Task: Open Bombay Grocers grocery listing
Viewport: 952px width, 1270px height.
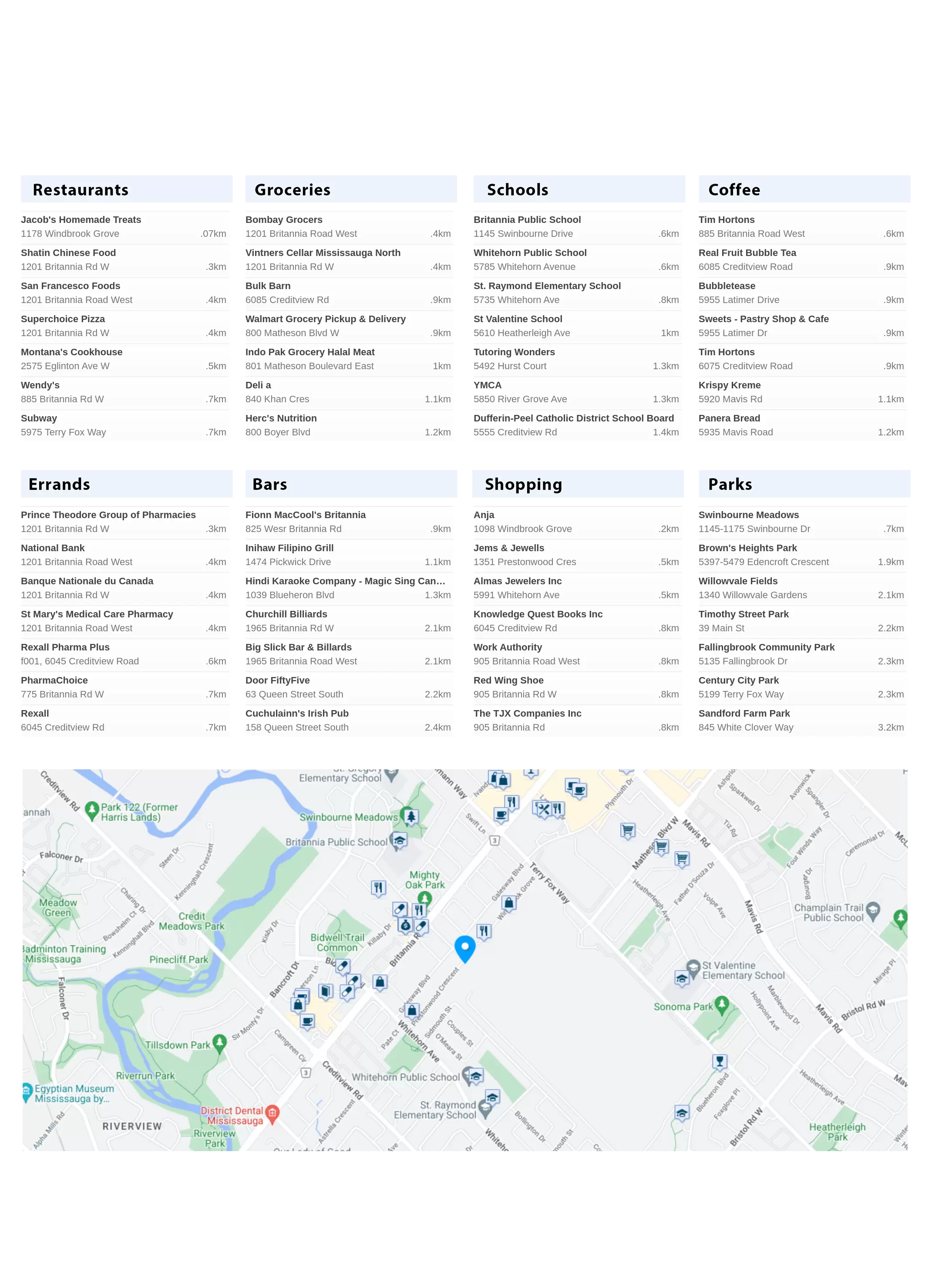Action: [284, 219]
